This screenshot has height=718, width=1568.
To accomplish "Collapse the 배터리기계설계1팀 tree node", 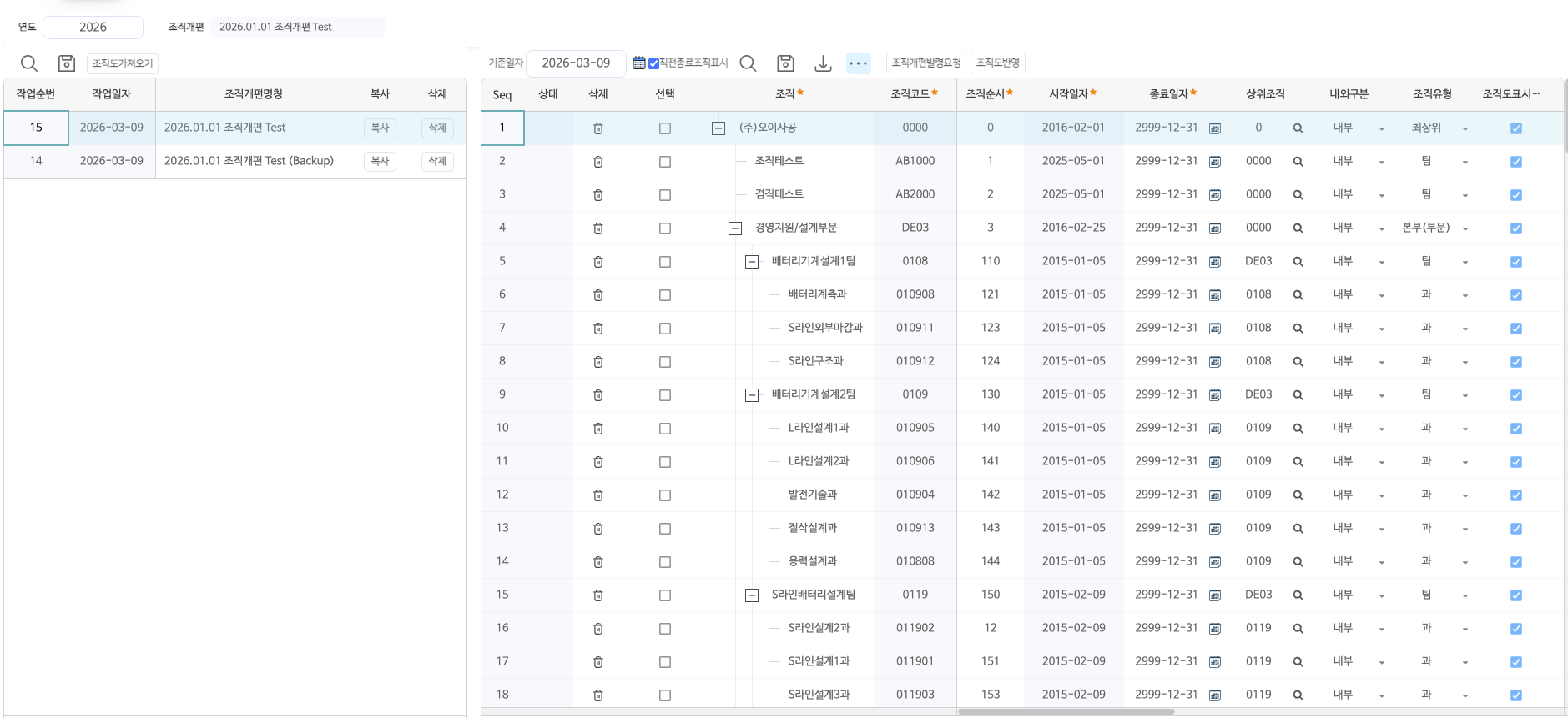I will tap(752, 262).
